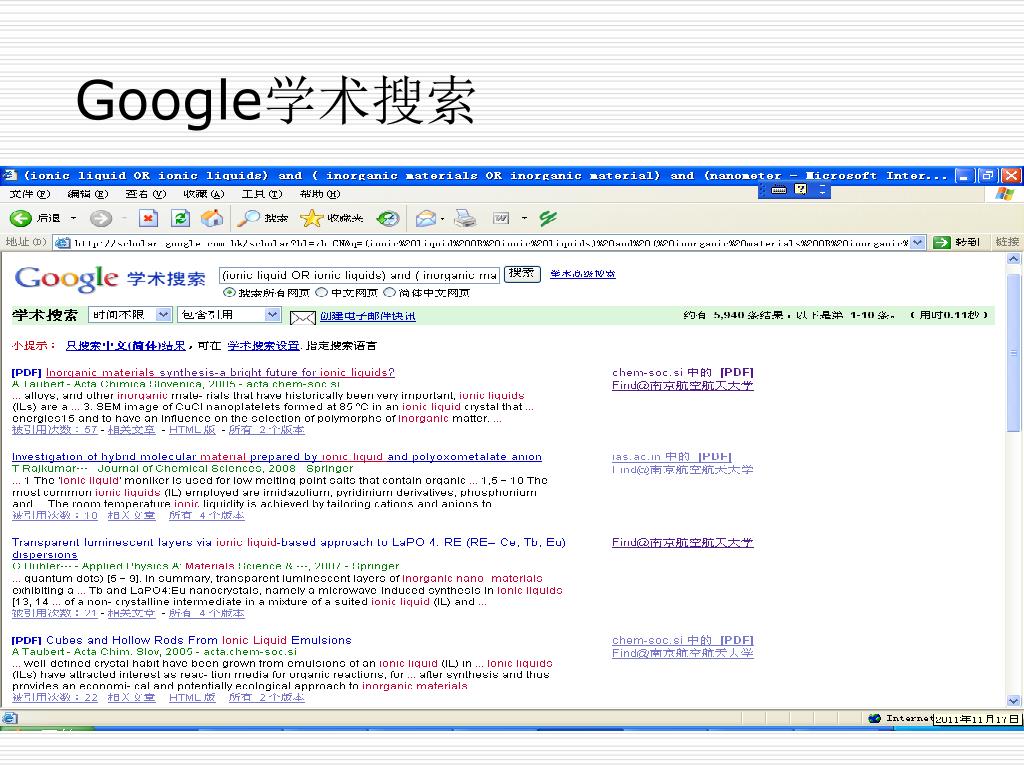
Task: Open the 帮助(H) menu
Action: [320, 194]
